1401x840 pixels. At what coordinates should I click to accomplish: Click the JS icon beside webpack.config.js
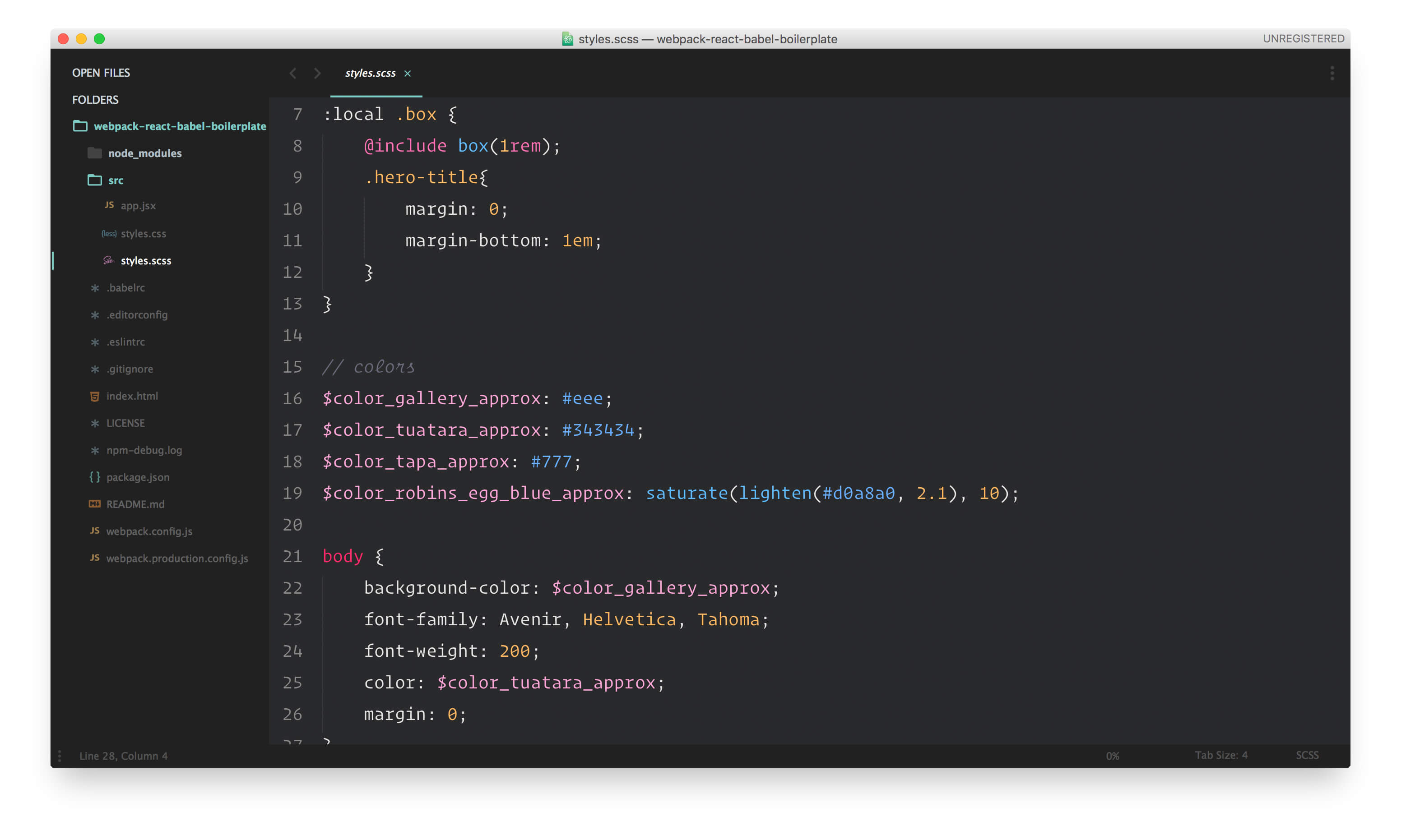[95, 531]
